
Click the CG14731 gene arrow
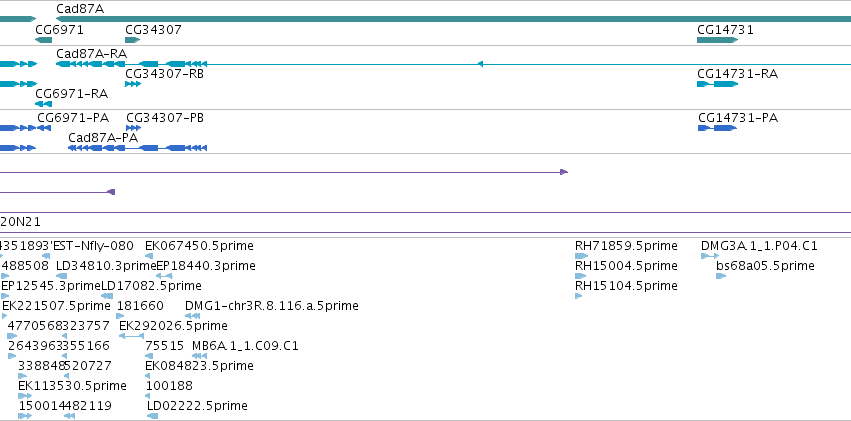pyautogui.click(x=717, y=40)
